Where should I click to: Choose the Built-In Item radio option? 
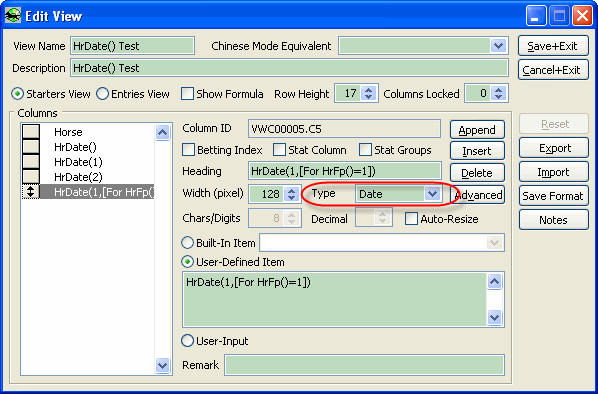click(x=187, y=243)
